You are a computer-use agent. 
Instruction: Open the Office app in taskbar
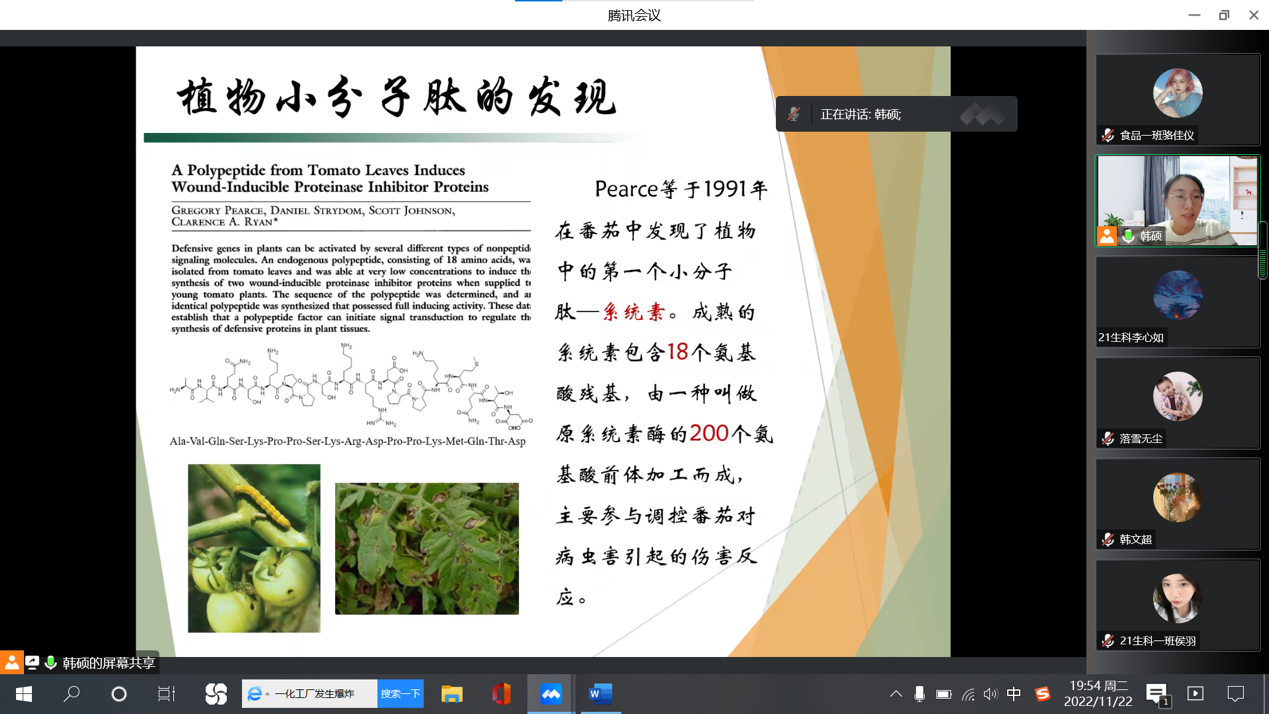(501, 694)
